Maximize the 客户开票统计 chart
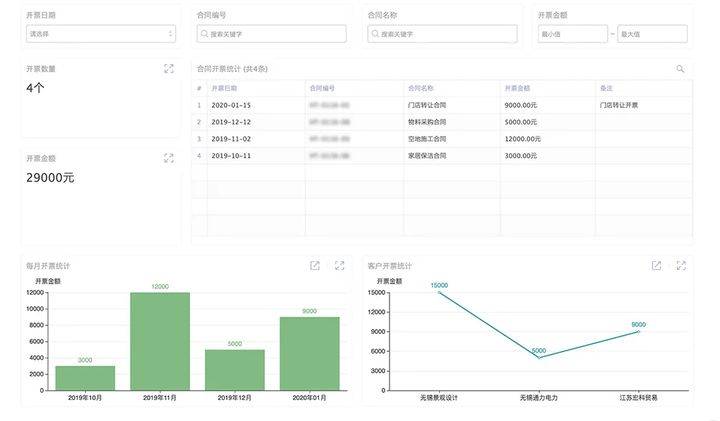This screenshot has width=720, height=421. (x=680, y=266)
